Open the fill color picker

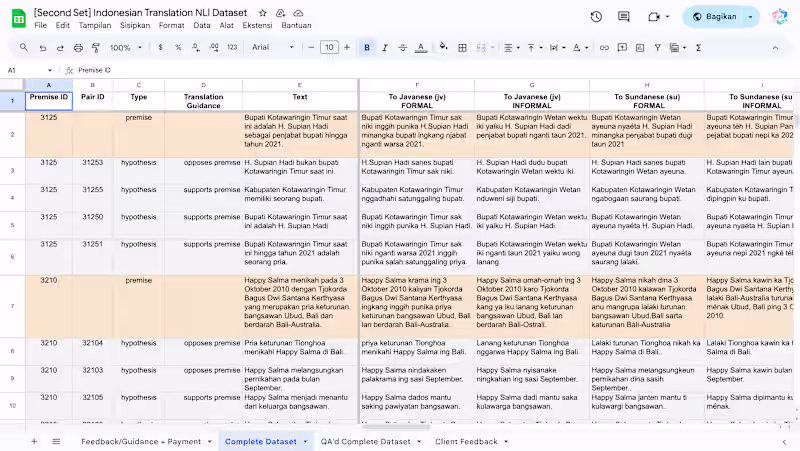point(443,47)
